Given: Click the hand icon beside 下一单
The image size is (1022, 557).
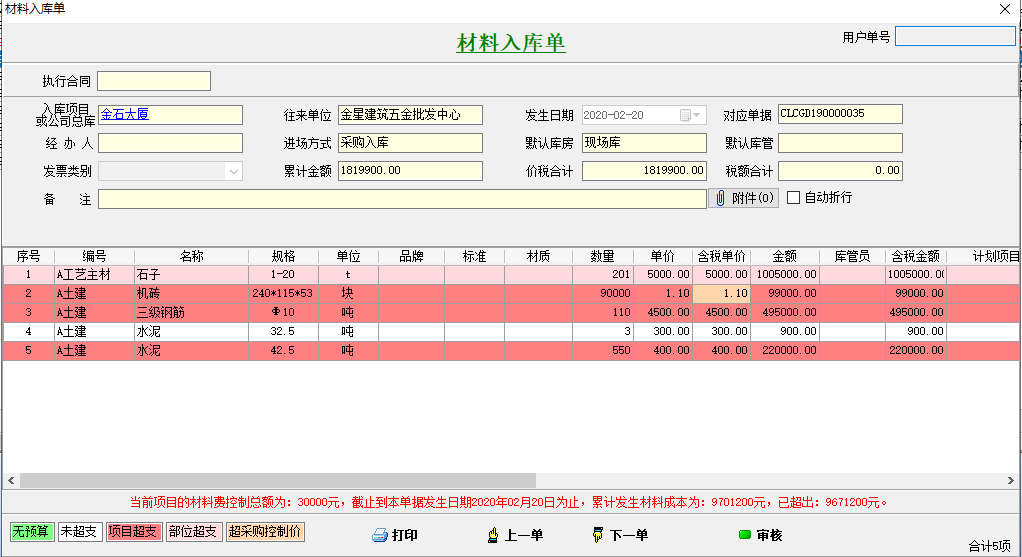Looking at the screenshot, I should (x=597, y=536).
